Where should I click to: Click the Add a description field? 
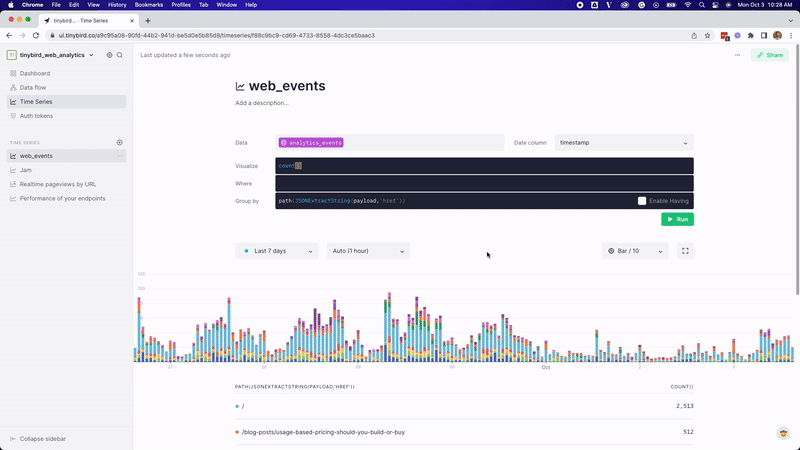262,103
